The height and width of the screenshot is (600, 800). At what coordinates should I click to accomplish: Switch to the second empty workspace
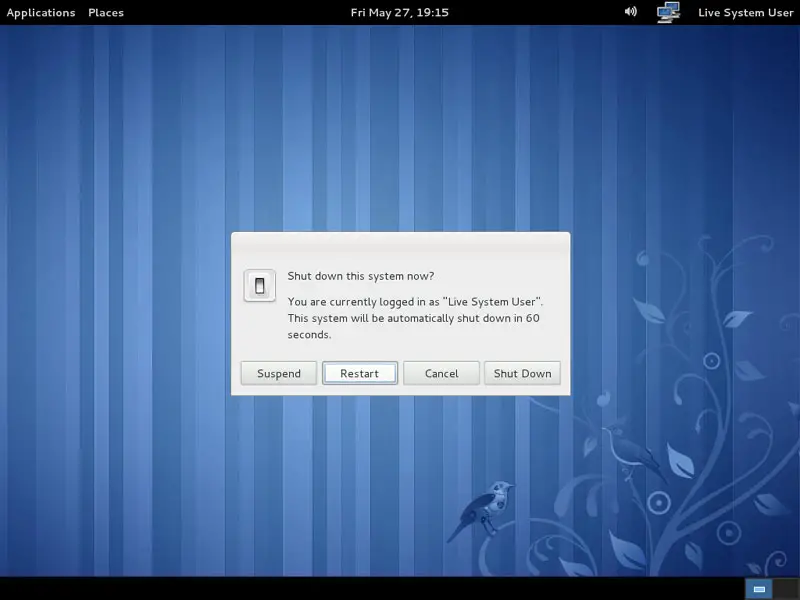coord(786,589)
